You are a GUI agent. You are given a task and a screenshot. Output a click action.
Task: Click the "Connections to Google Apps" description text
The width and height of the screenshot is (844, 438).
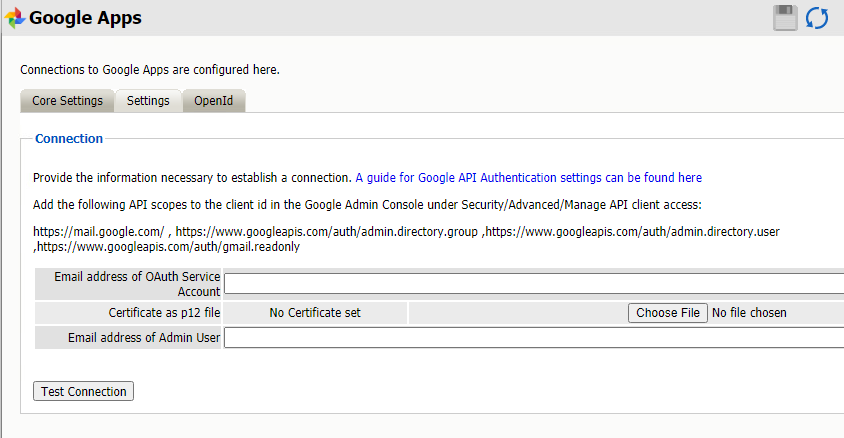pos(150,70)
